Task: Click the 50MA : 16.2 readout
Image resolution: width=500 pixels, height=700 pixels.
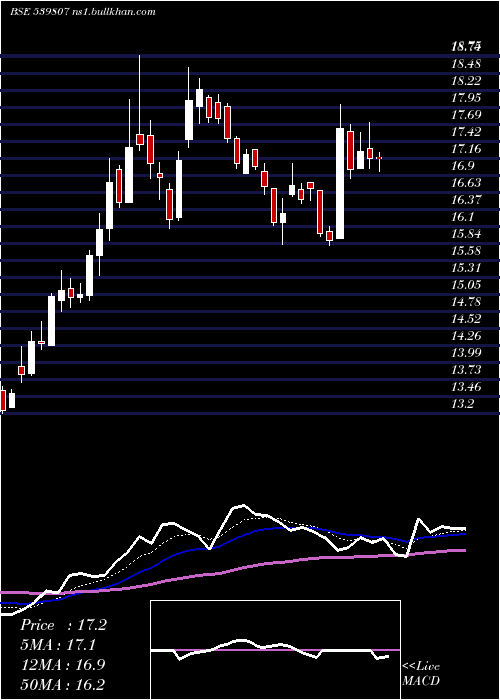Action: (x=63, y=684)
